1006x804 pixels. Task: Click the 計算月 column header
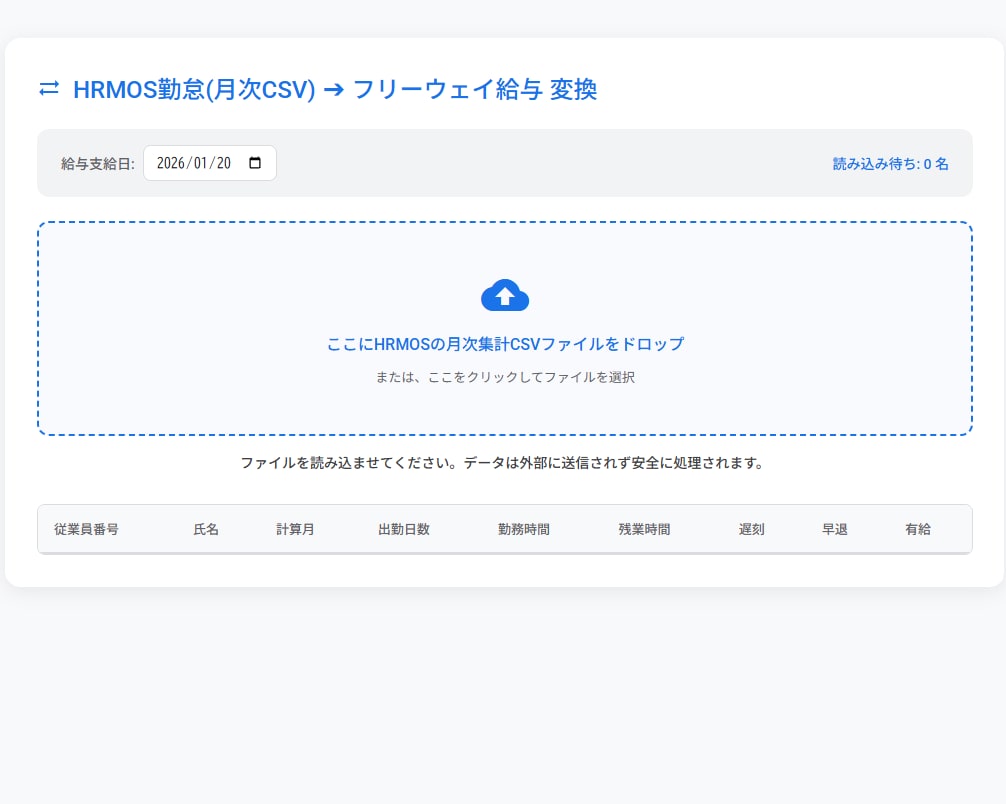[295, 529]
